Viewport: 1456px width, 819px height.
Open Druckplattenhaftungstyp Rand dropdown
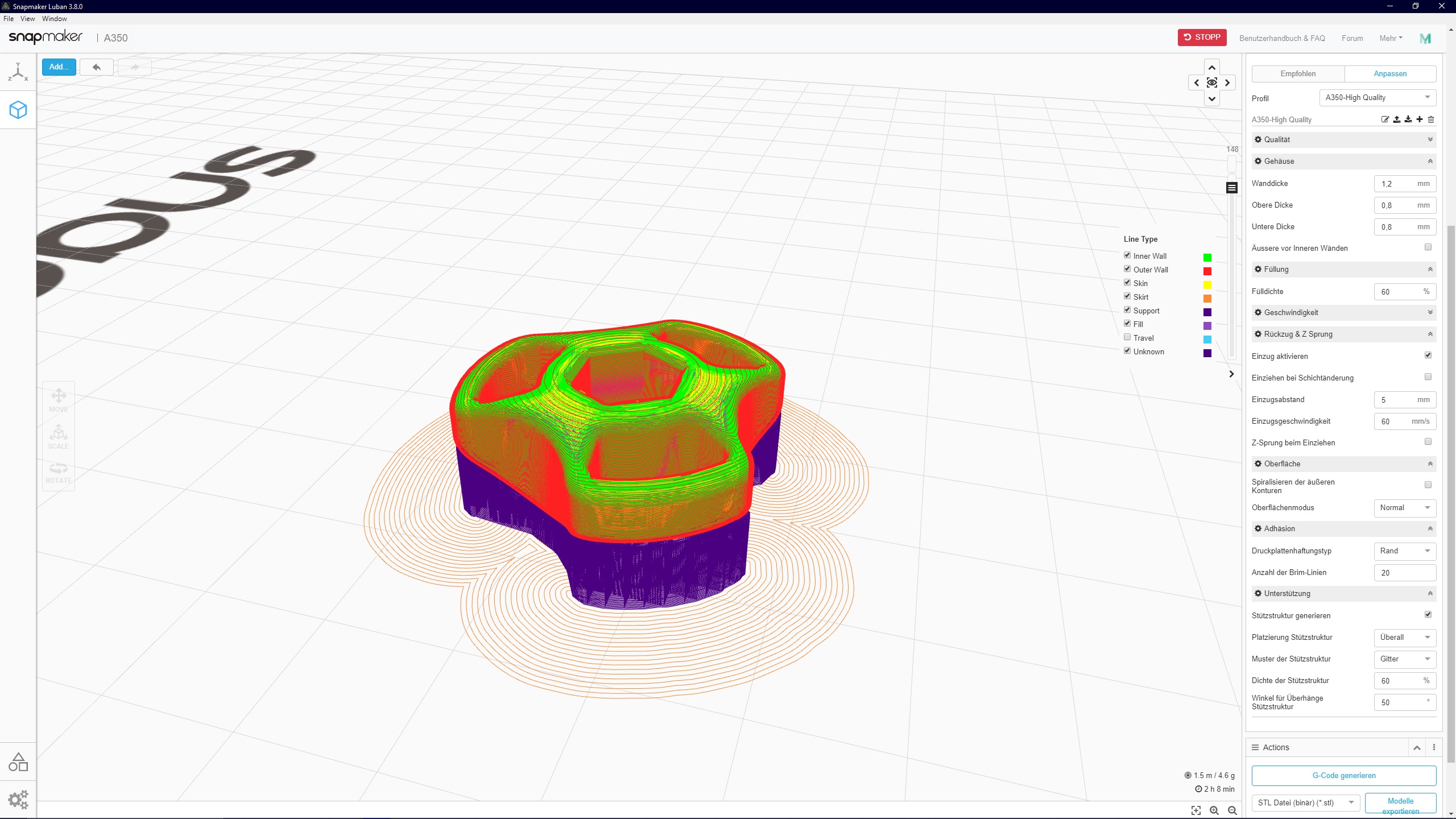click(x=1405, y=551)
